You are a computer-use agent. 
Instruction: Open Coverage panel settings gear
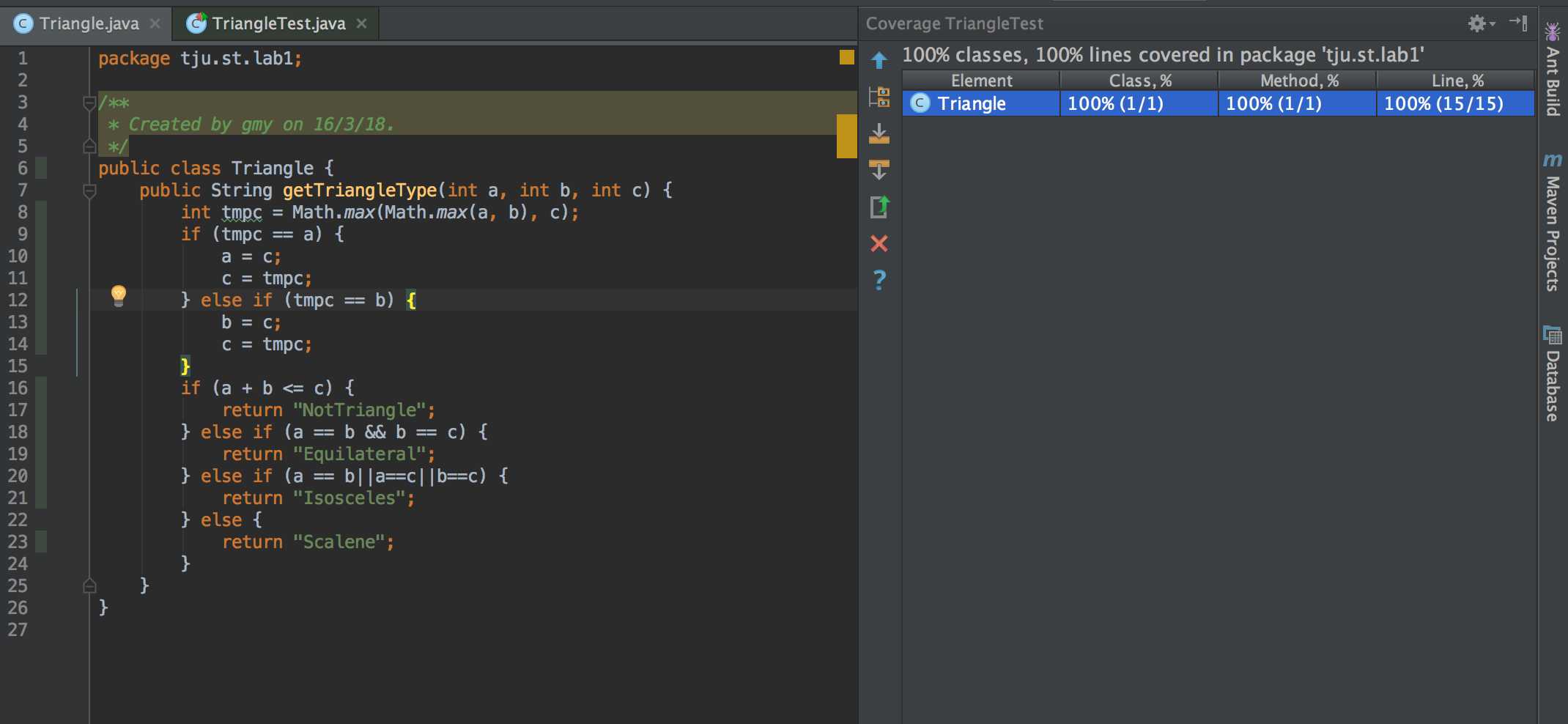(x=1481, y=23)
